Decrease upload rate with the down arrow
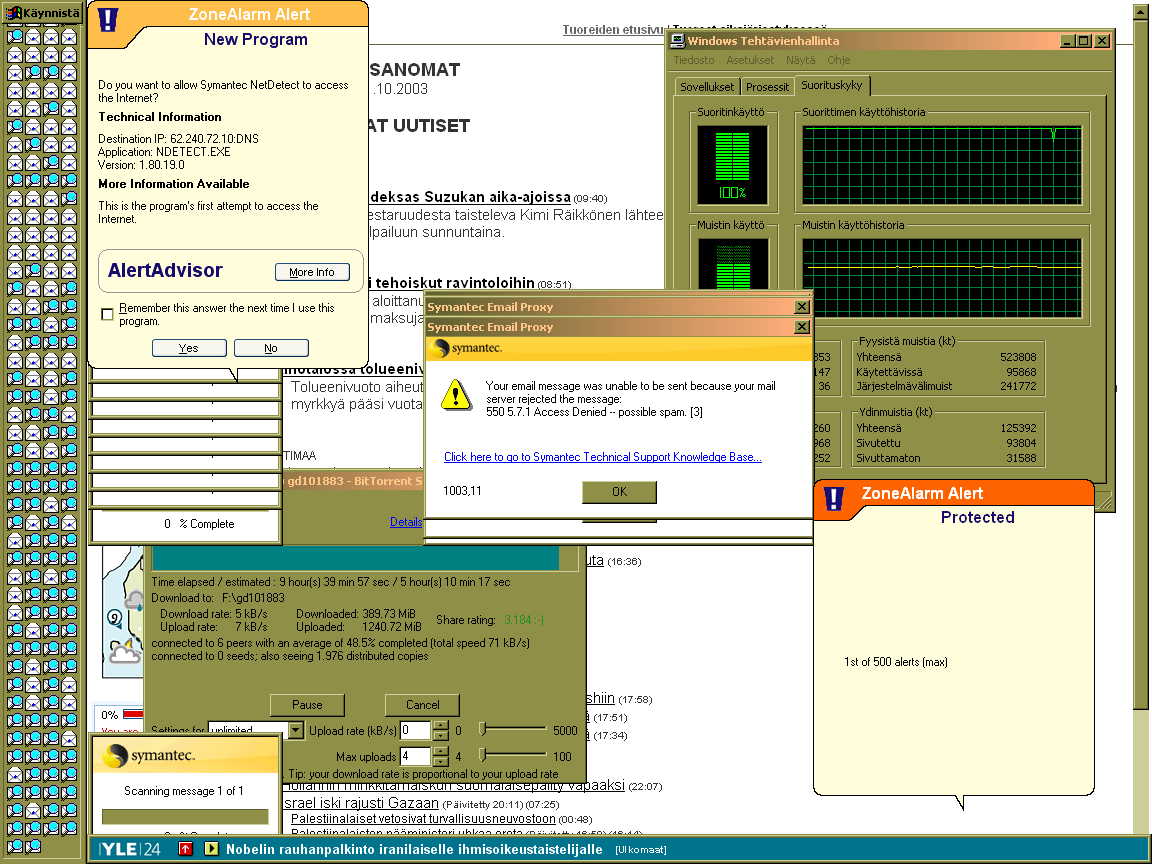1152x864 pixels. point(441,735)
